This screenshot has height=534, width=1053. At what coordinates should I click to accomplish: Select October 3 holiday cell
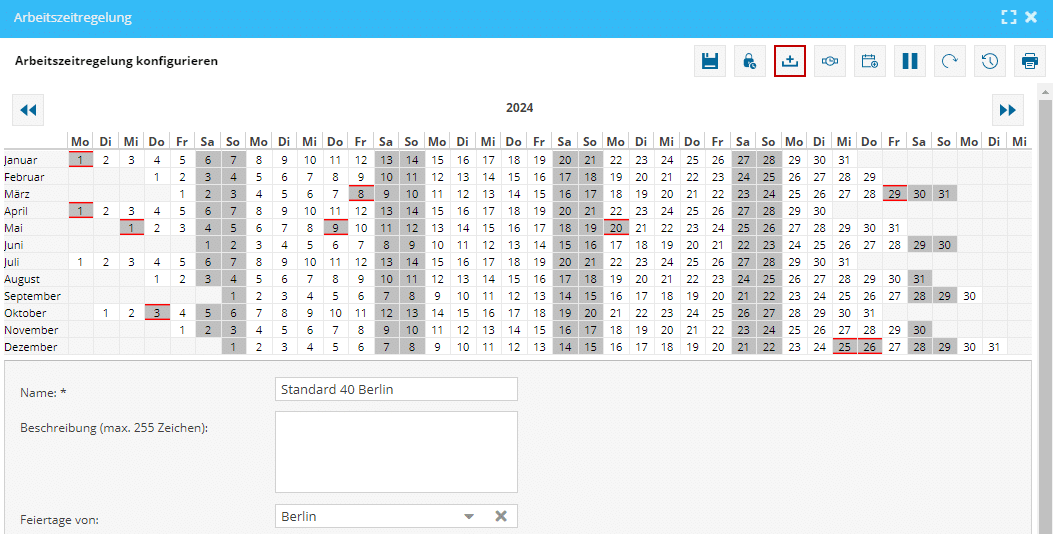click(x=156, y=313)
